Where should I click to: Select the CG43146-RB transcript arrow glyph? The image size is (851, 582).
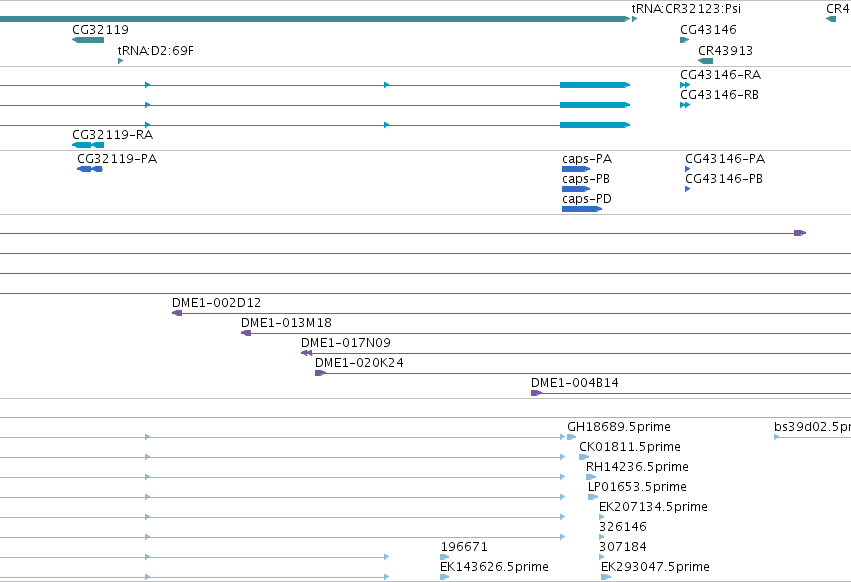click(x=685, y=105)
